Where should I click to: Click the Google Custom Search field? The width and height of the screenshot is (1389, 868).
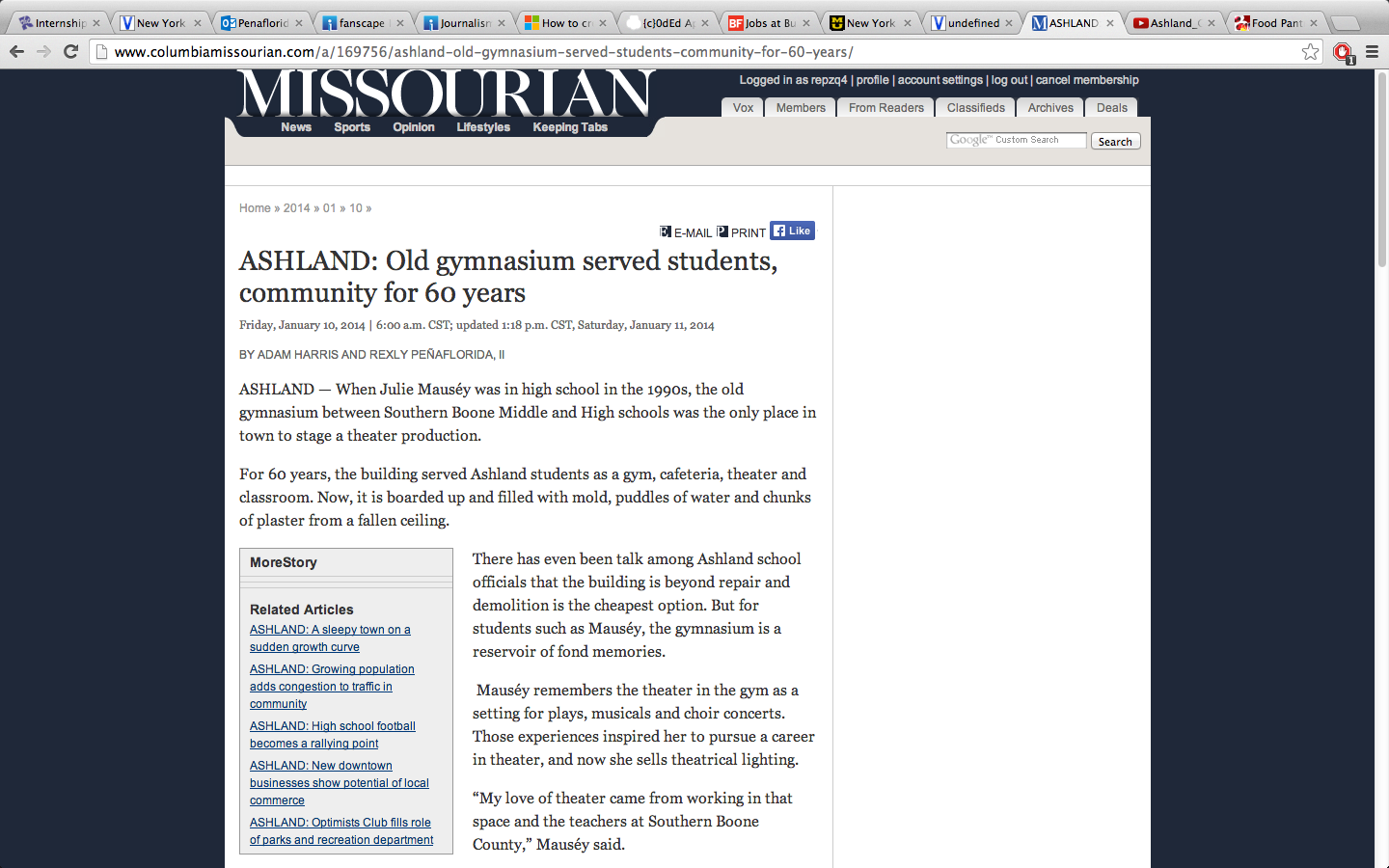(x=1016, y=141)
